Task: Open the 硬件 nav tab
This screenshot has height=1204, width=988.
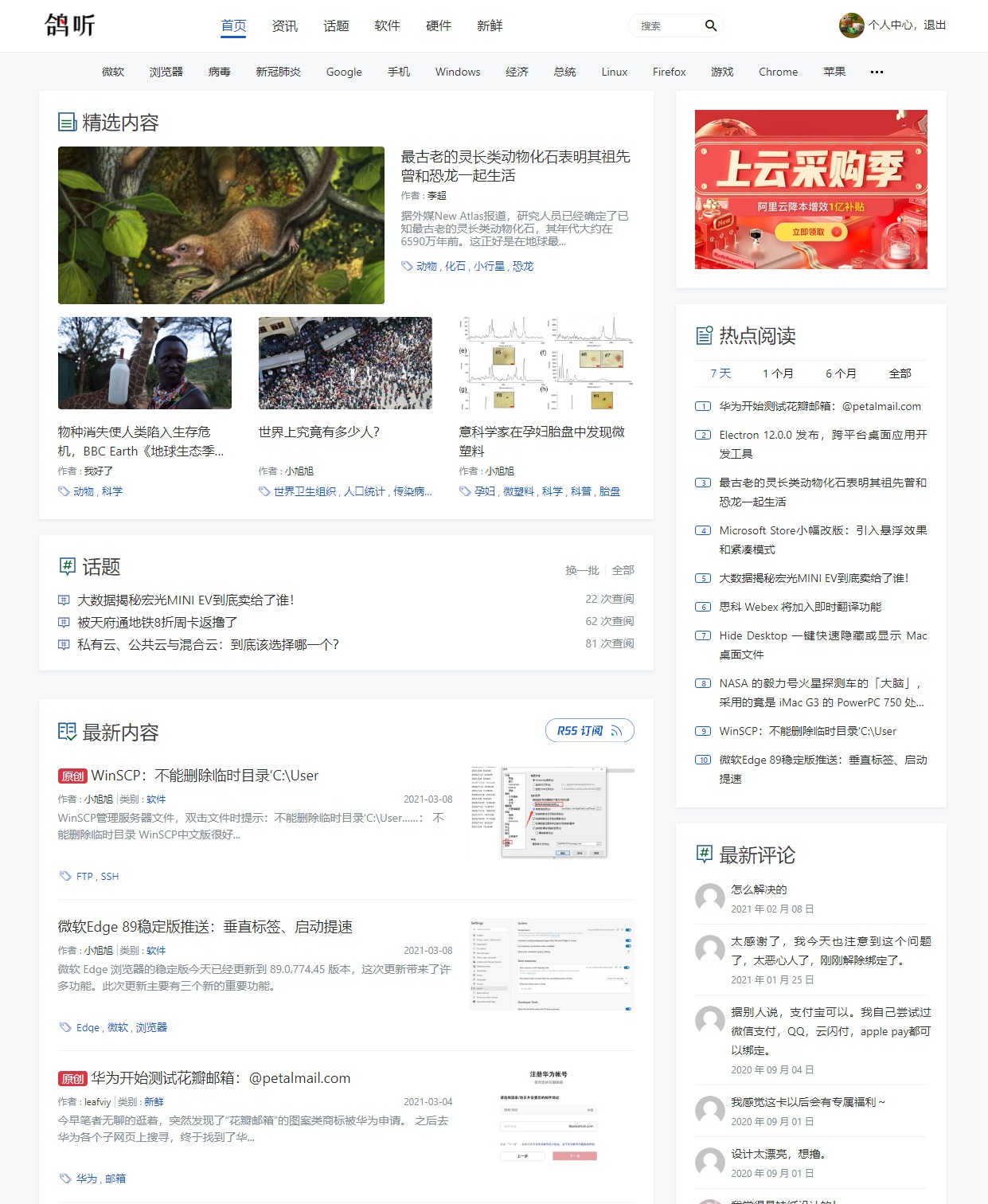Action: [439, 25]
